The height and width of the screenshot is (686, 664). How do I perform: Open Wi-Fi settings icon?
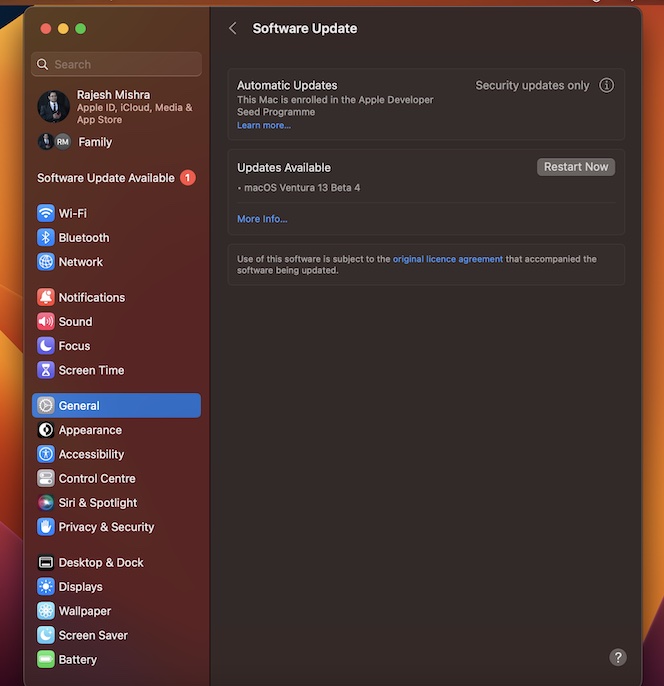point(45,214)
